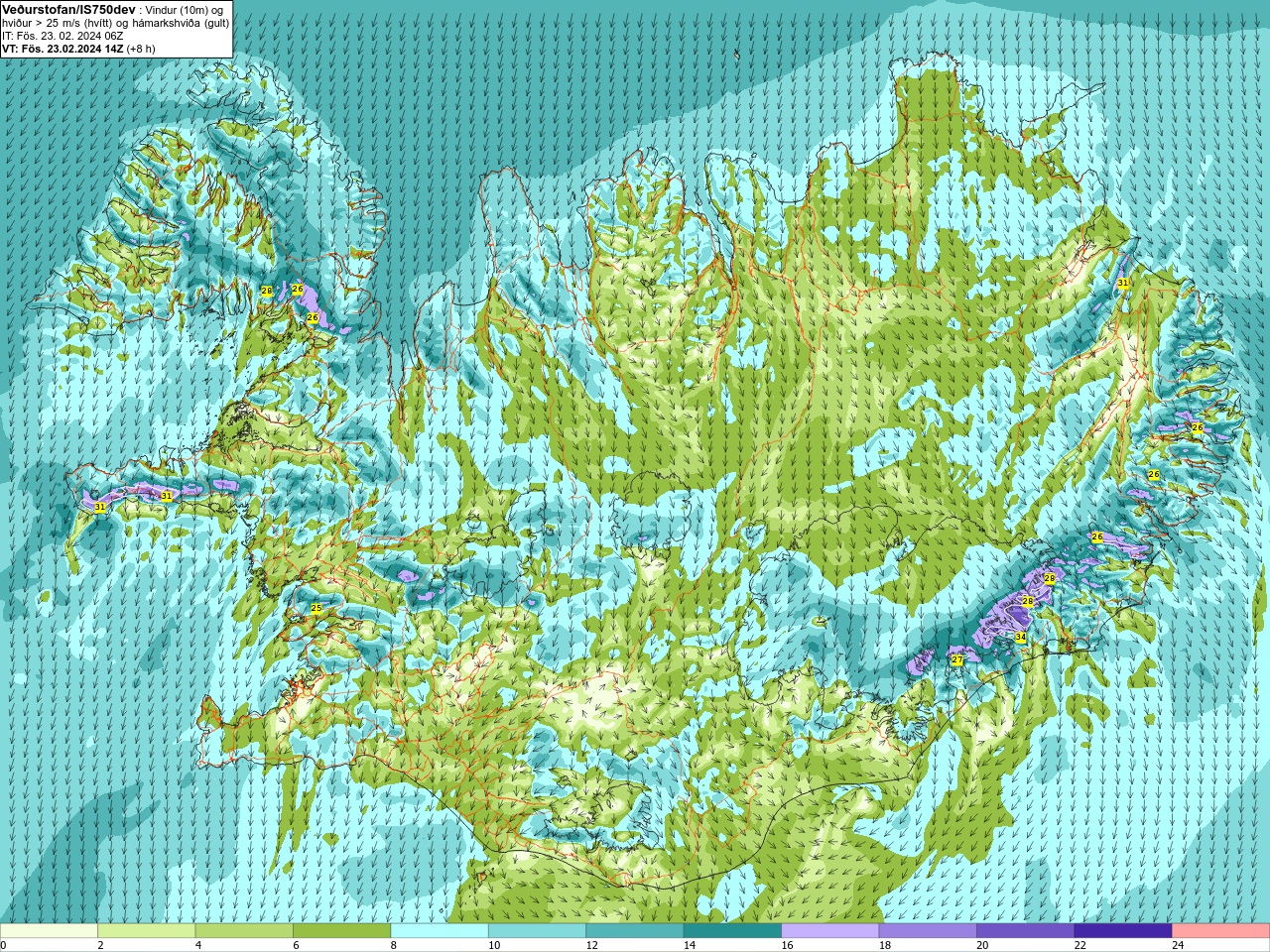The height and width of the screenshot is (952, 1270).
Task: Click the legend scale number 22
Action: tap(1080, 946)
